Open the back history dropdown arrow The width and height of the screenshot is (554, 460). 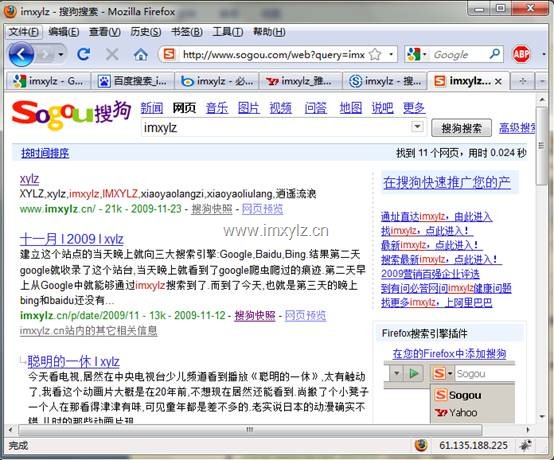pos(60,54)
